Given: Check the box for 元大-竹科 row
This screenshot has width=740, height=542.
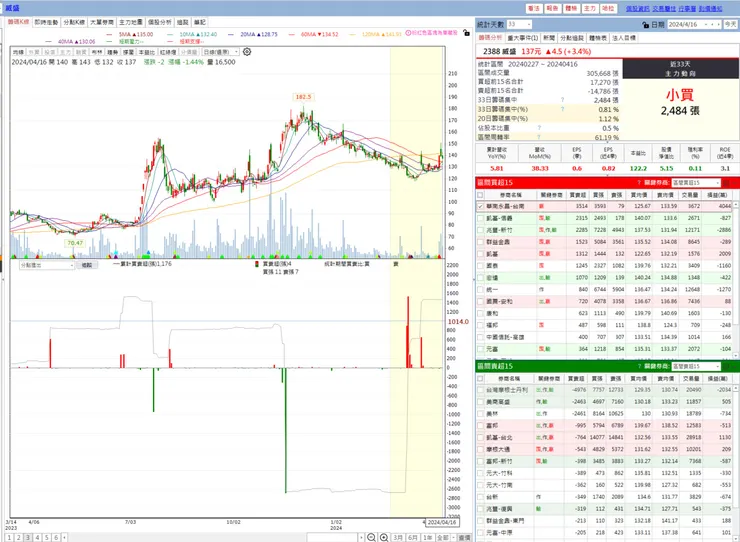Looking at the screenshot, I should point(480,473).
